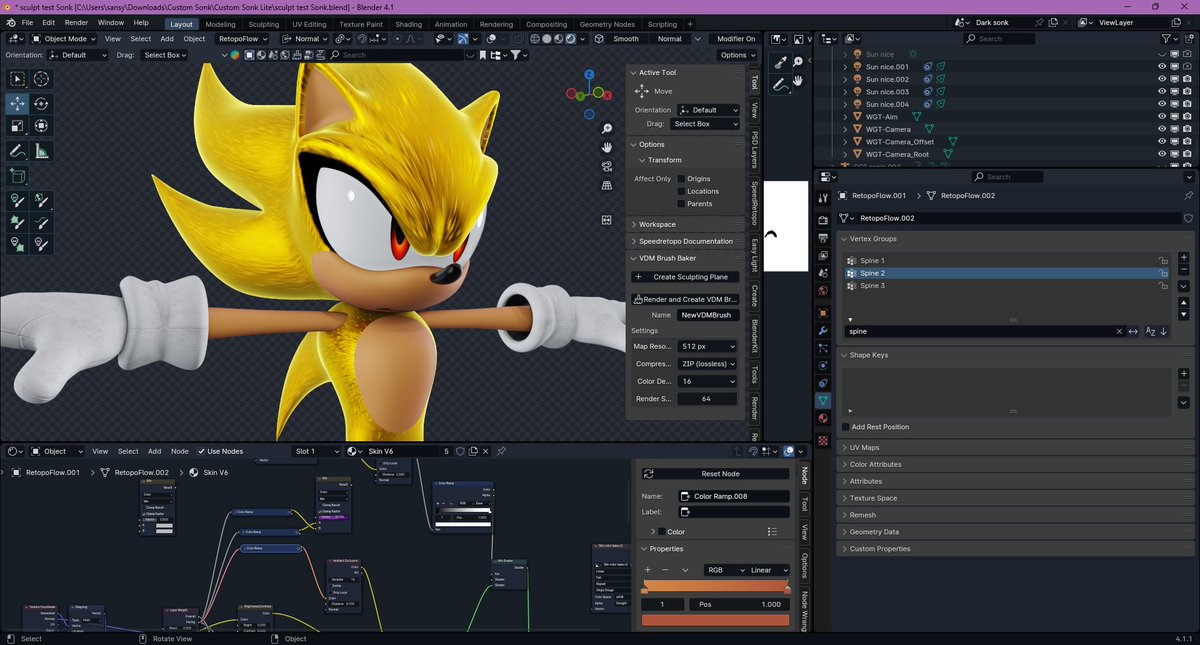Expand the WGT-Aim outliner item
The height and width of the screenshot is (645, 1200).
pos(845,117)
